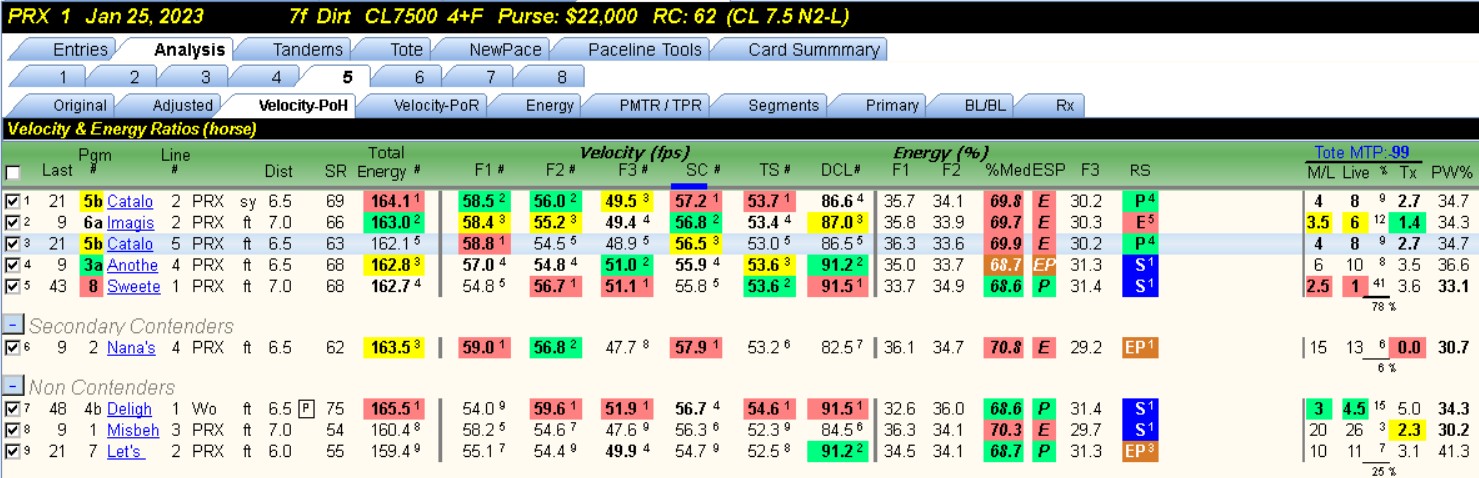Sort by PW% column header
This screenshot has width=1479, height=478.
pyautogui.click(x=1451, y=171)
